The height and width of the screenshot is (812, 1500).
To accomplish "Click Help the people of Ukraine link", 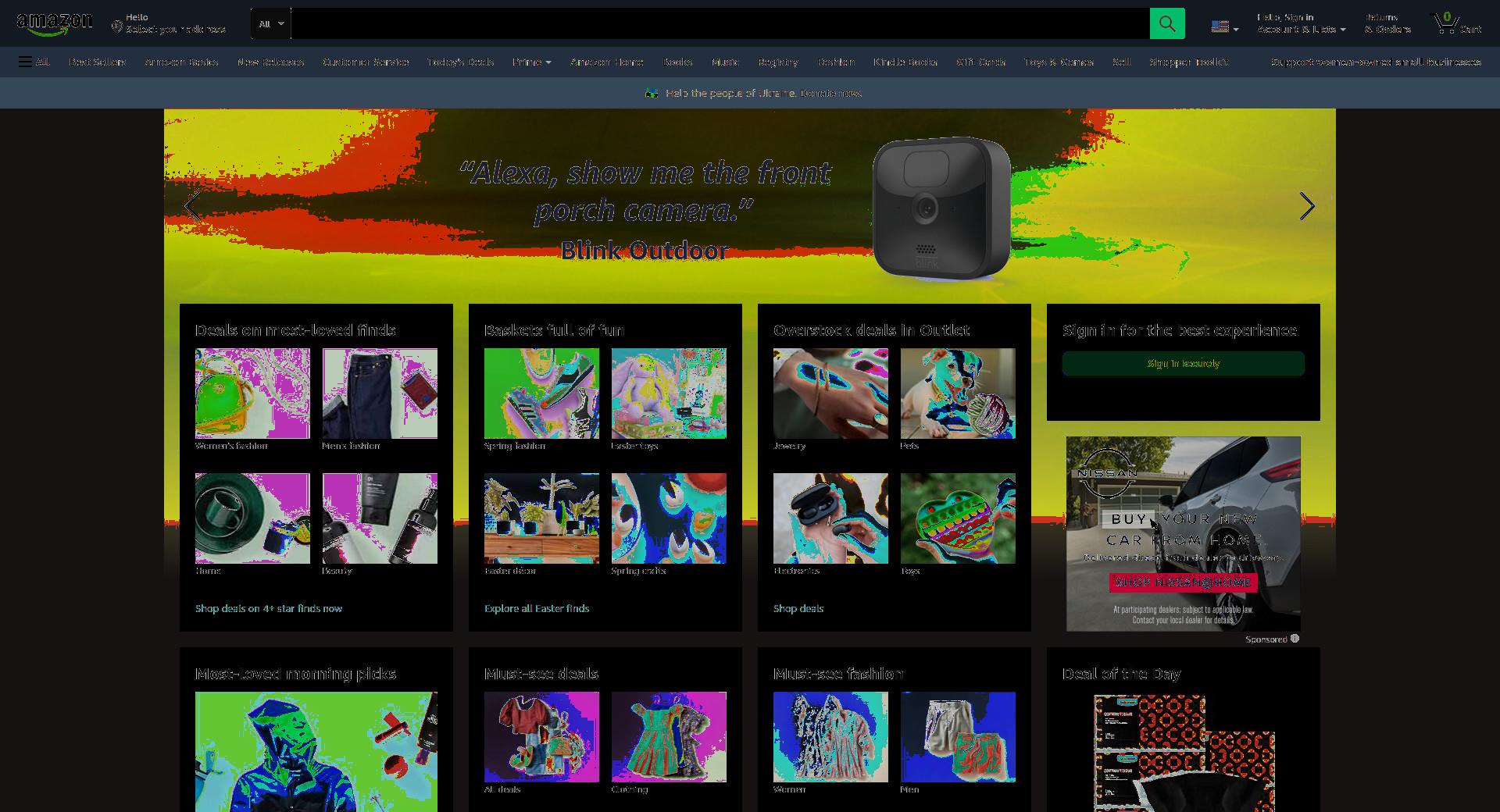I will [x=763, y=93].
